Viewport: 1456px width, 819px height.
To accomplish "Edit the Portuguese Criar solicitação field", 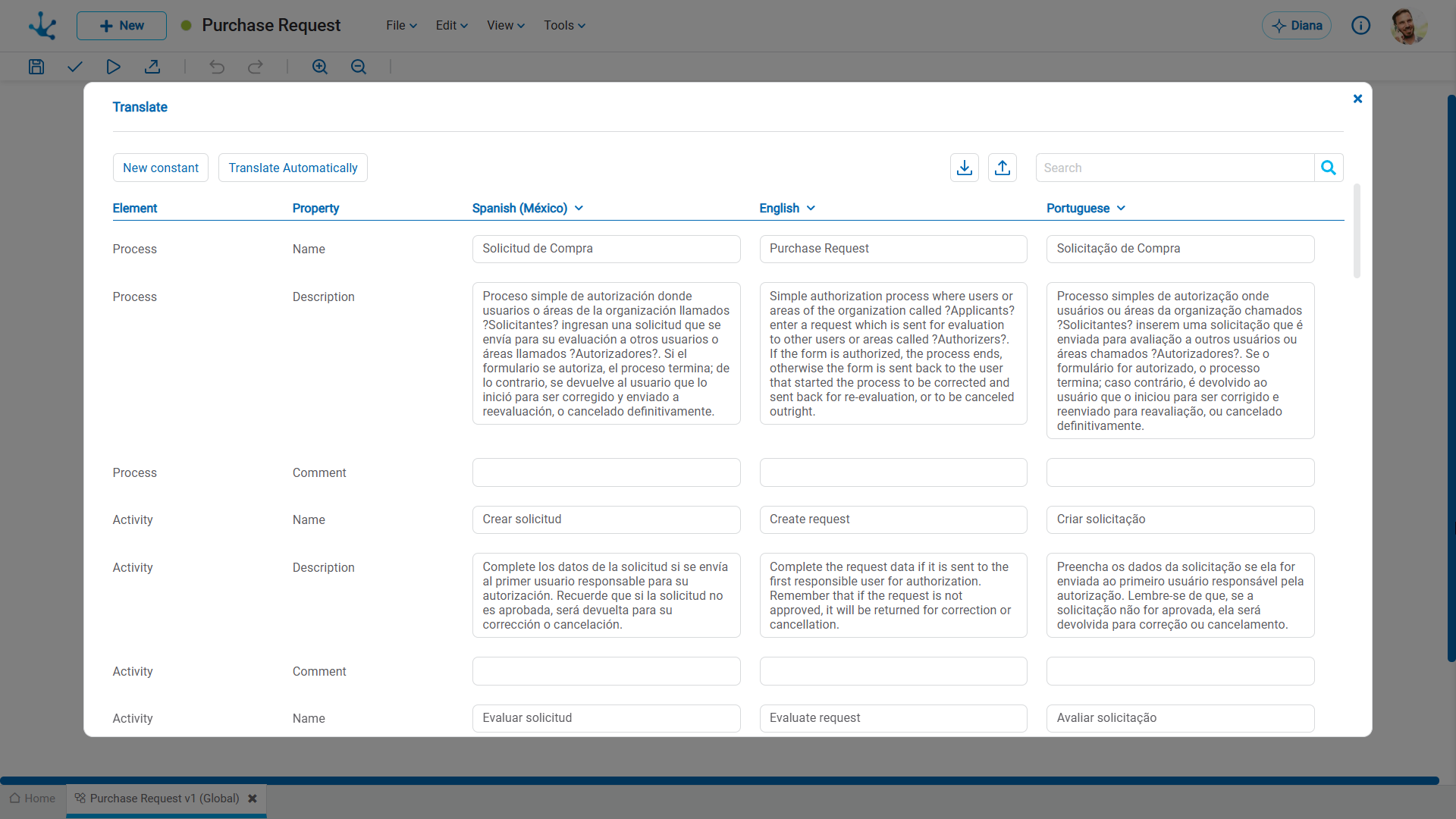I will (1180, 519).
